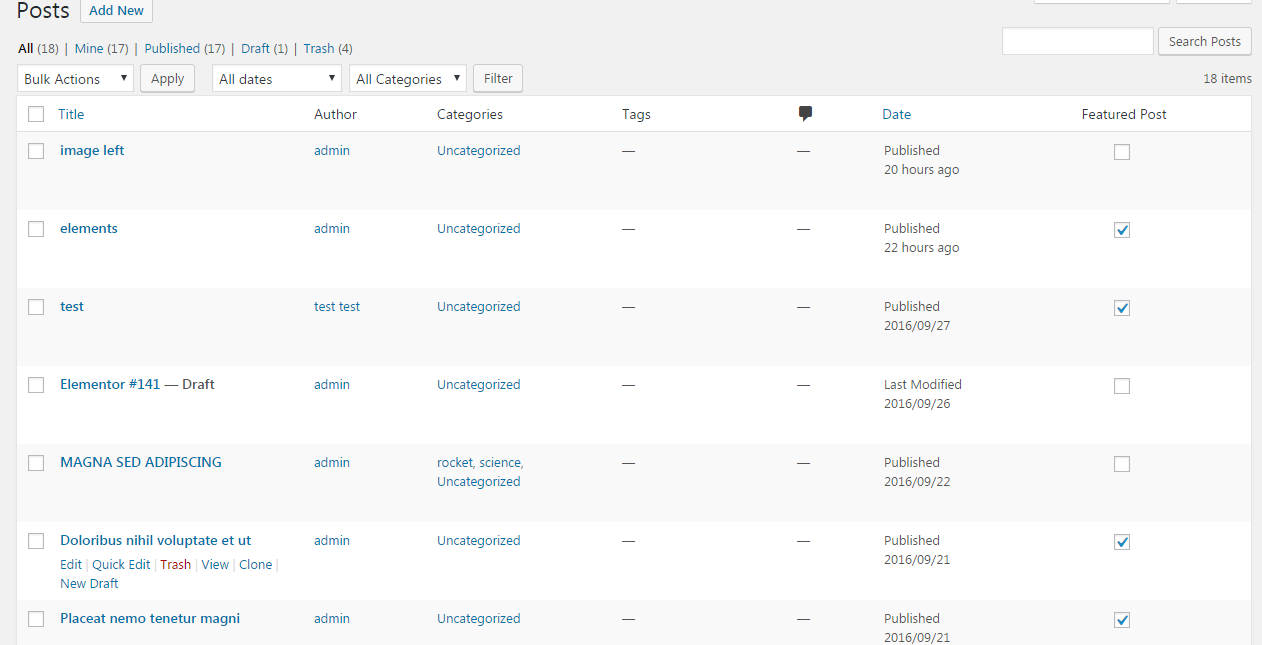Image resolution: width=1262 pixels, height=645 pixels.
Task: Click 'Last Modified 2016/09/26' date text
Action: click(923, 394)
